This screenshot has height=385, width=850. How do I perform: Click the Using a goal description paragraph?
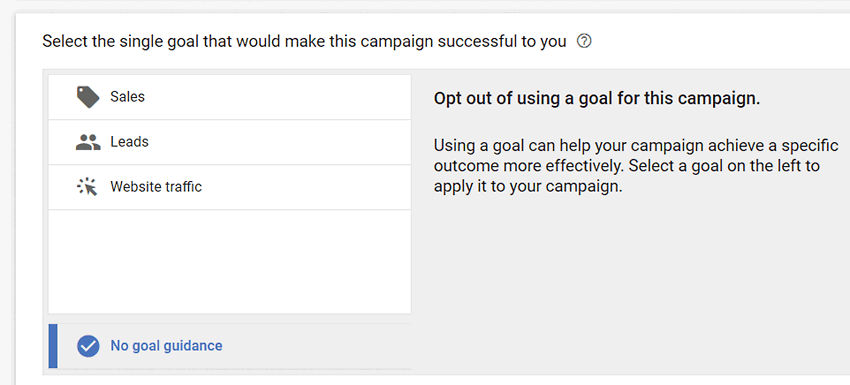(636, 166)
